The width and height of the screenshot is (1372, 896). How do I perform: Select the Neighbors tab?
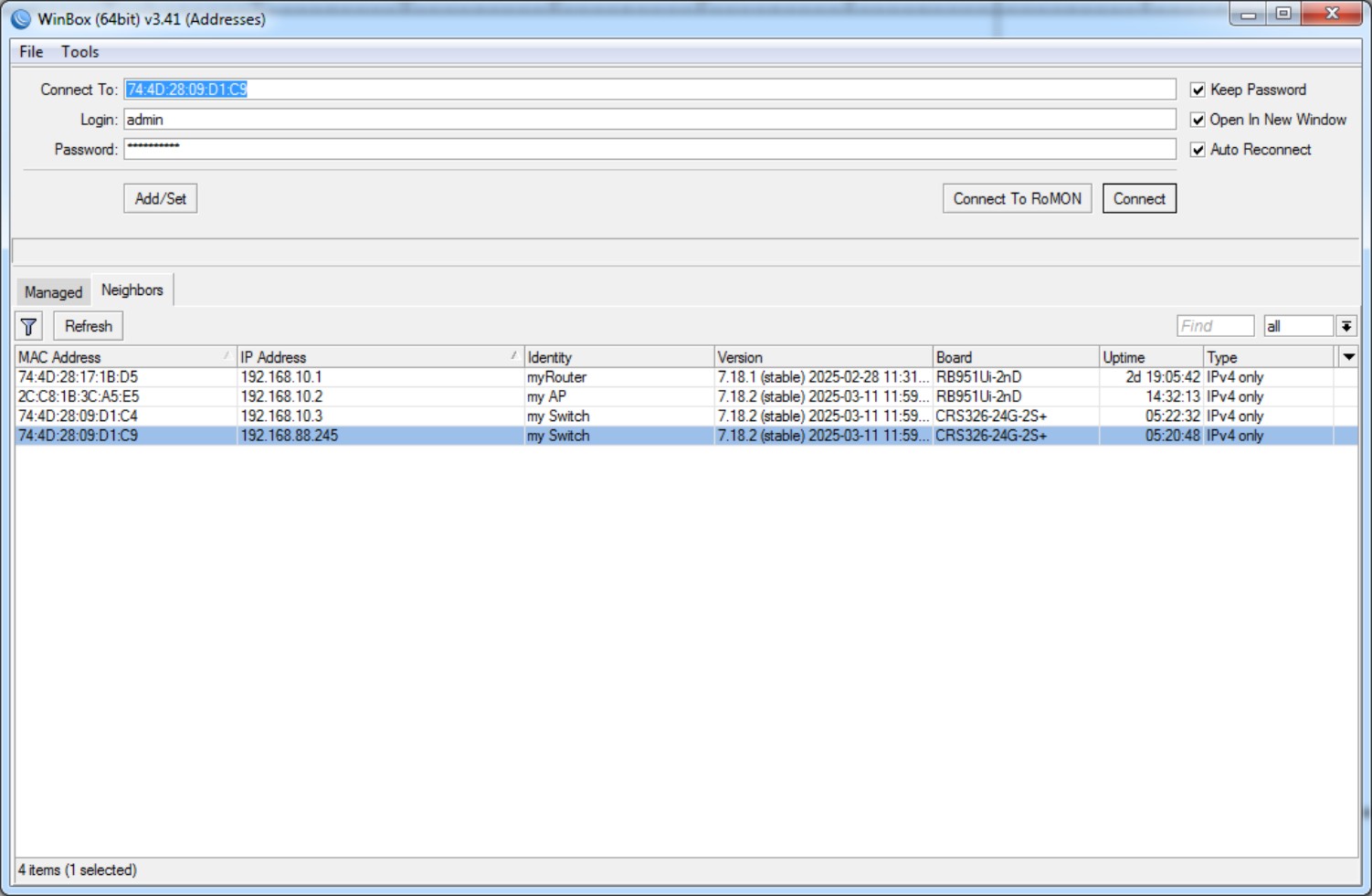(132, 290)
